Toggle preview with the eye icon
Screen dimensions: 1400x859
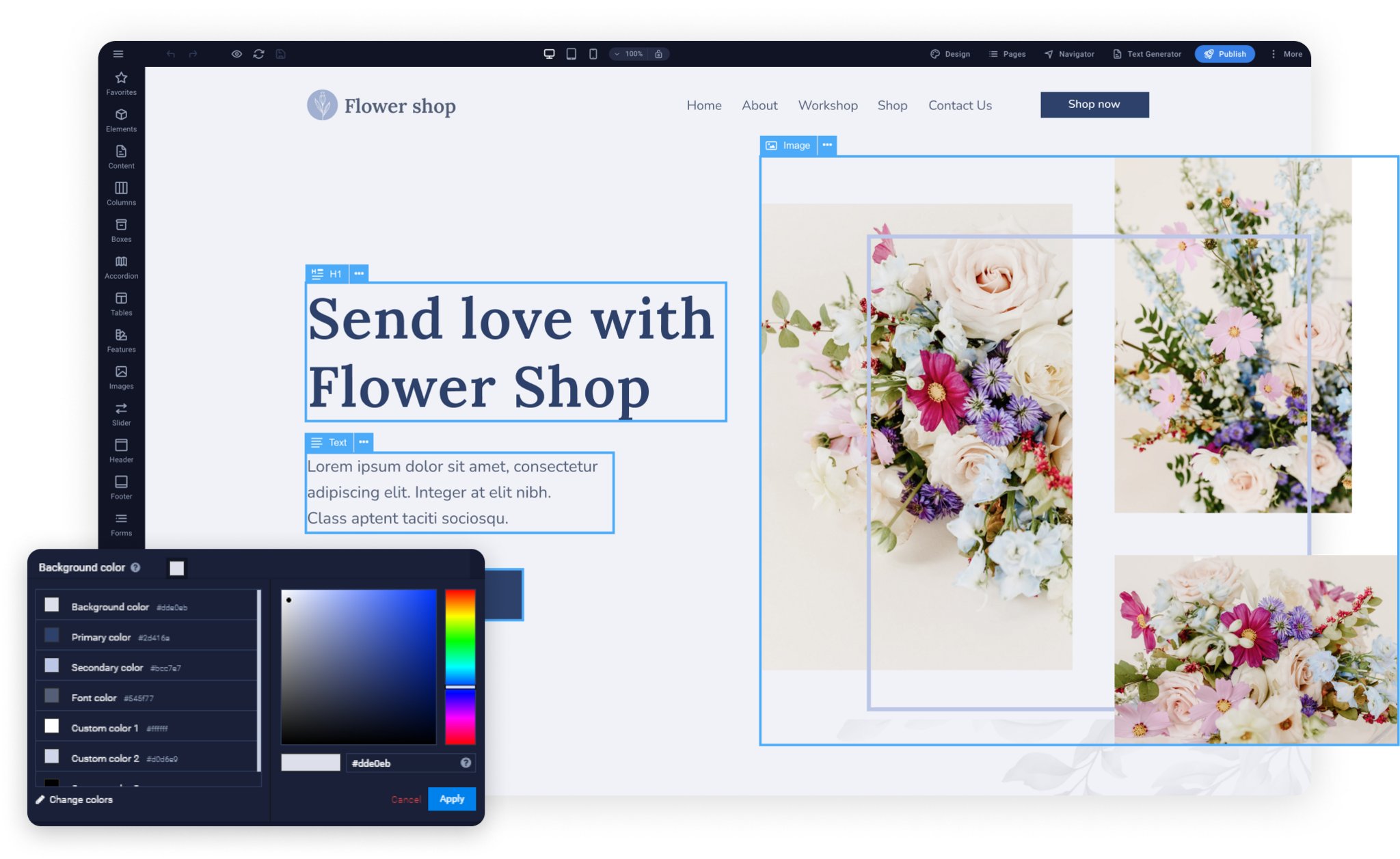(237, 54)
